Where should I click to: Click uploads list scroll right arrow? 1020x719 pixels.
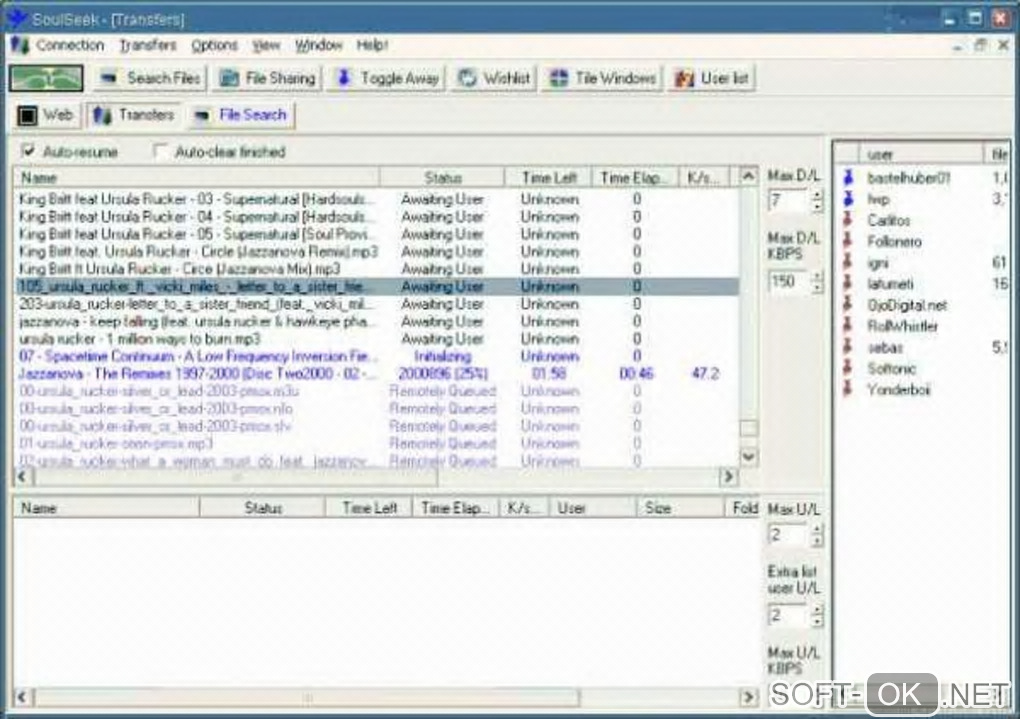click(748, 698)
